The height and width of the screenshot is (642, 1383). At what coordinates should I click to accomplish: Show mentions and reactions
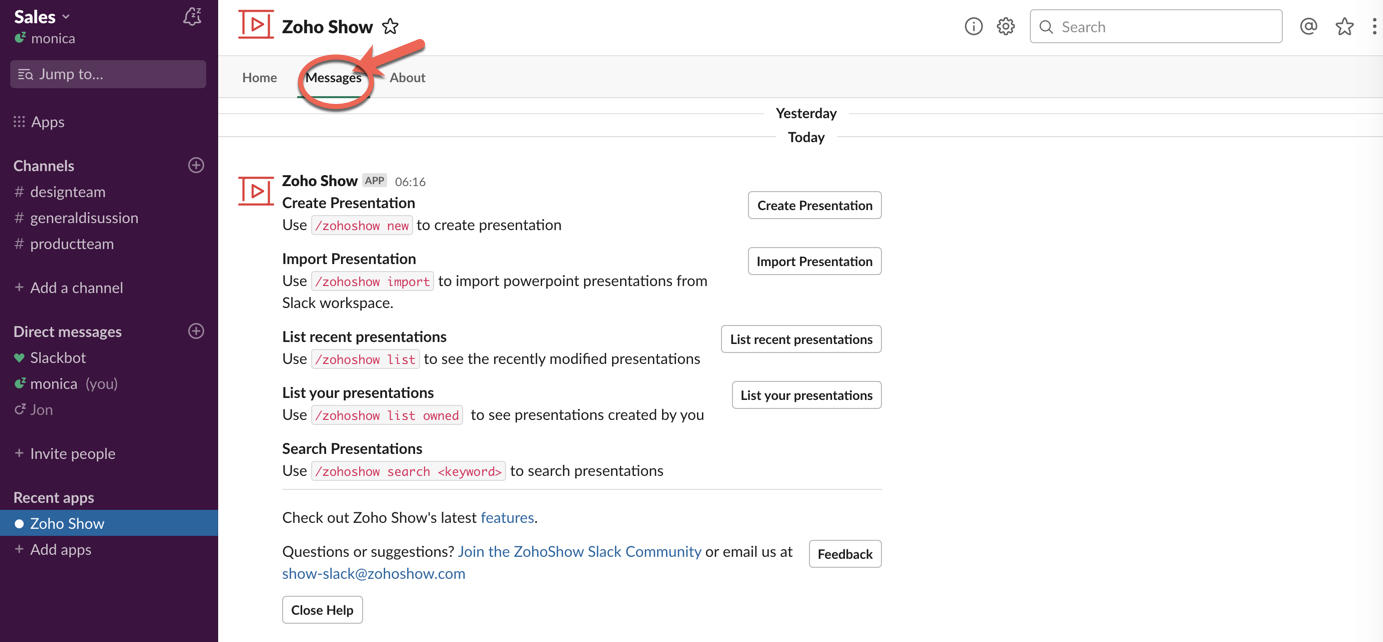tap(1308, 27)
